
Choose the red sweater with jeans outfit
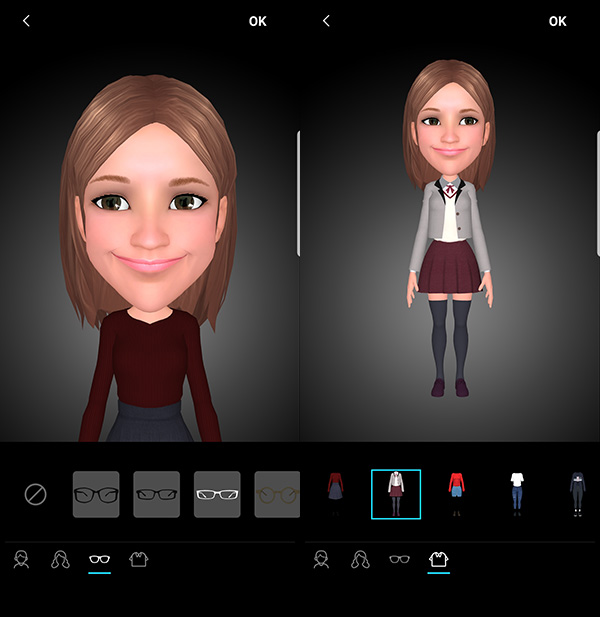457,494
